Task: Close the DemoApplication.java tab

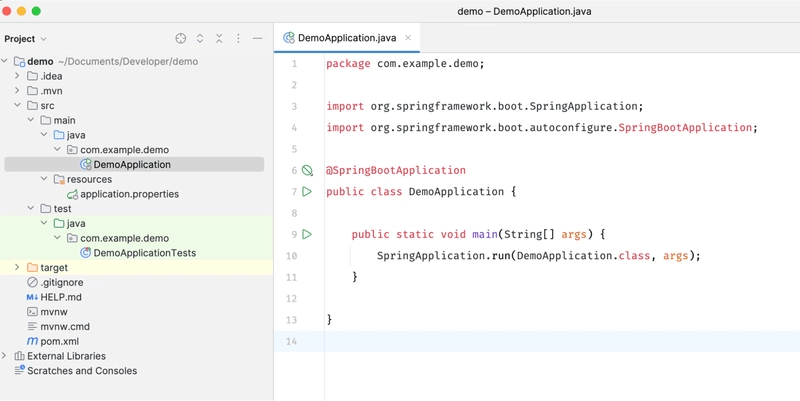Action: tap(408, 38)
